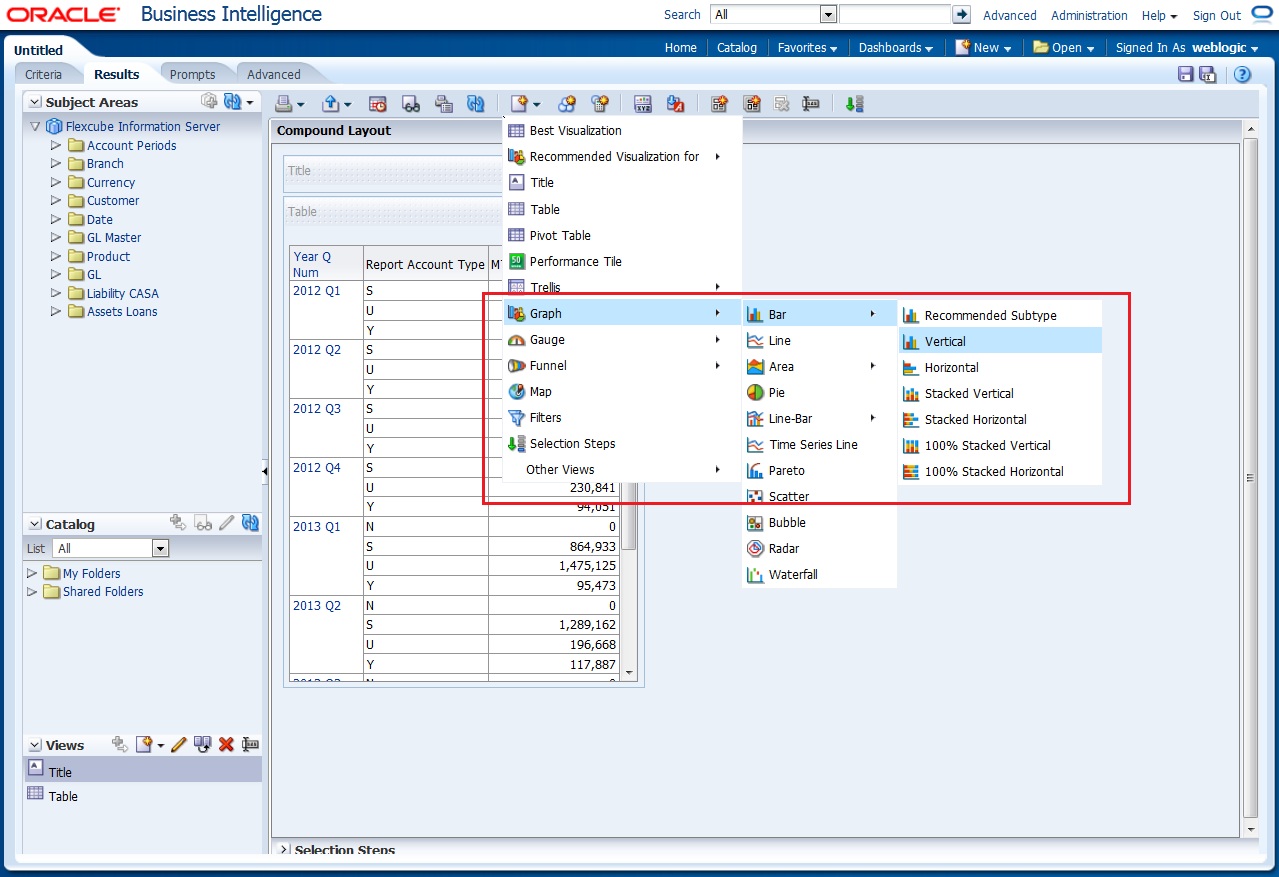The height and width of the screenshot is (877, 1279).
Task: Collapse the Subject Areas pane
Action: pyautogui.click(x=35, y=102)
